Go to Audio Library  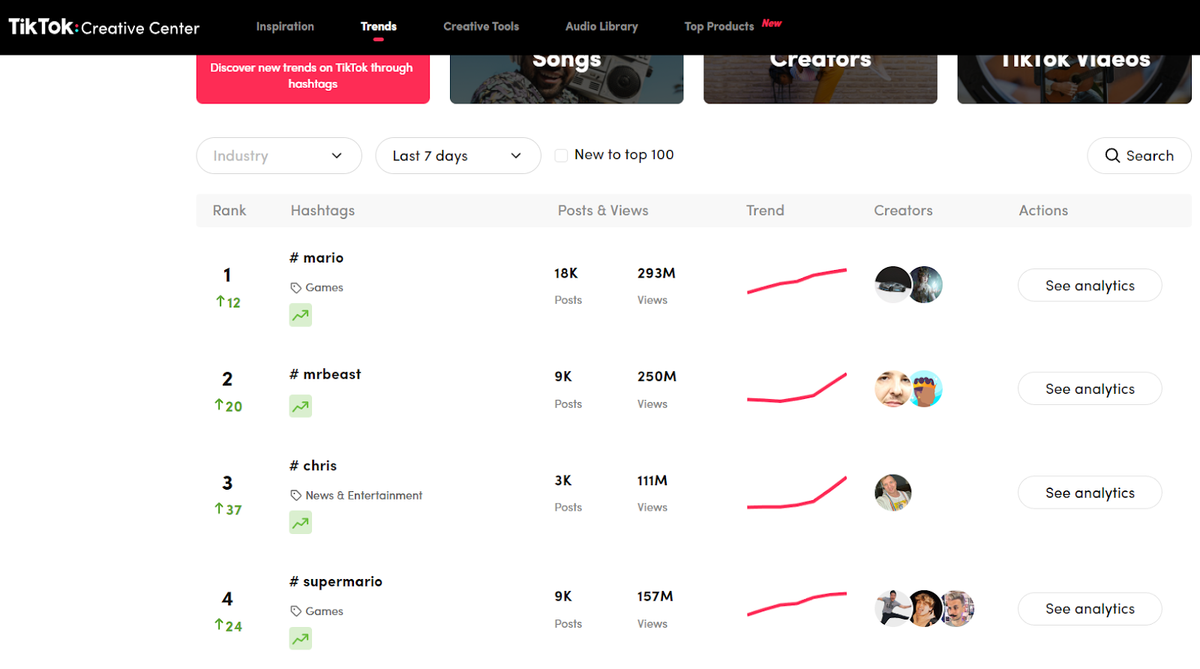coord(602,27)
